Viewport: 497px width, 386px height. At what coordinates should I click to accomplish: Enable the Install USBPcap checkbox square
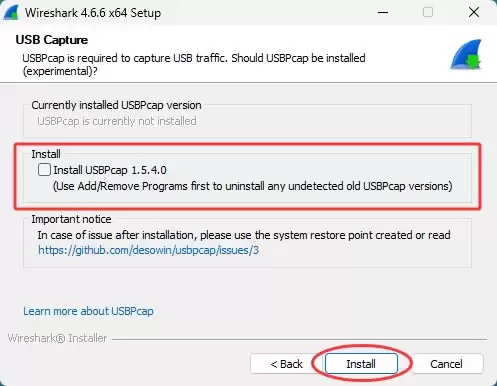[44, 170]
